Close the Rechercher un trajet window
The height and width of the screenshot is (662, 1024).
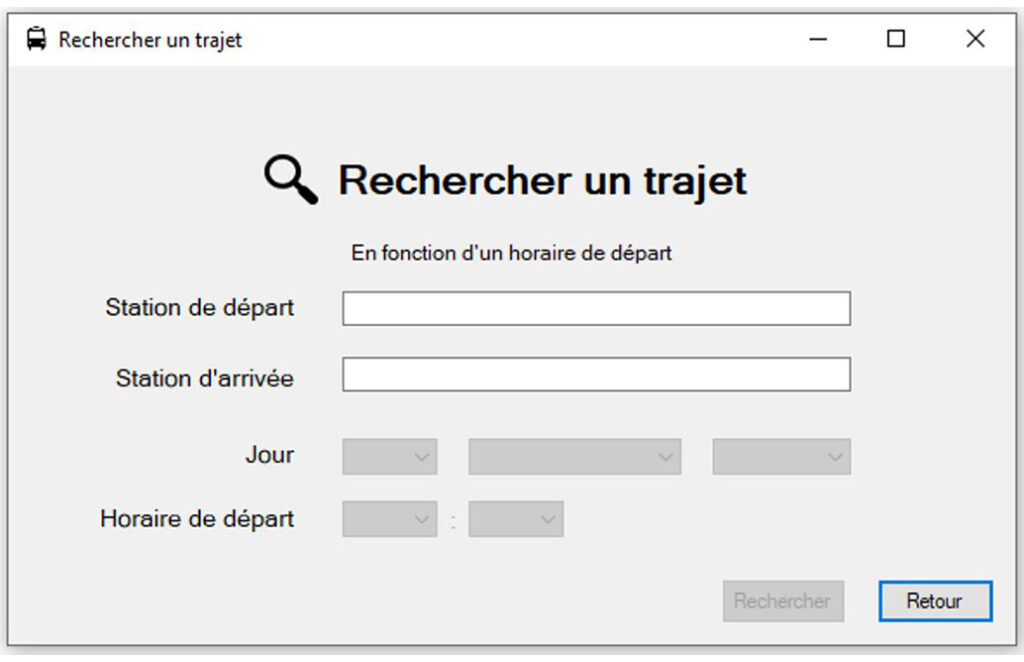click(x=975, y=39)
